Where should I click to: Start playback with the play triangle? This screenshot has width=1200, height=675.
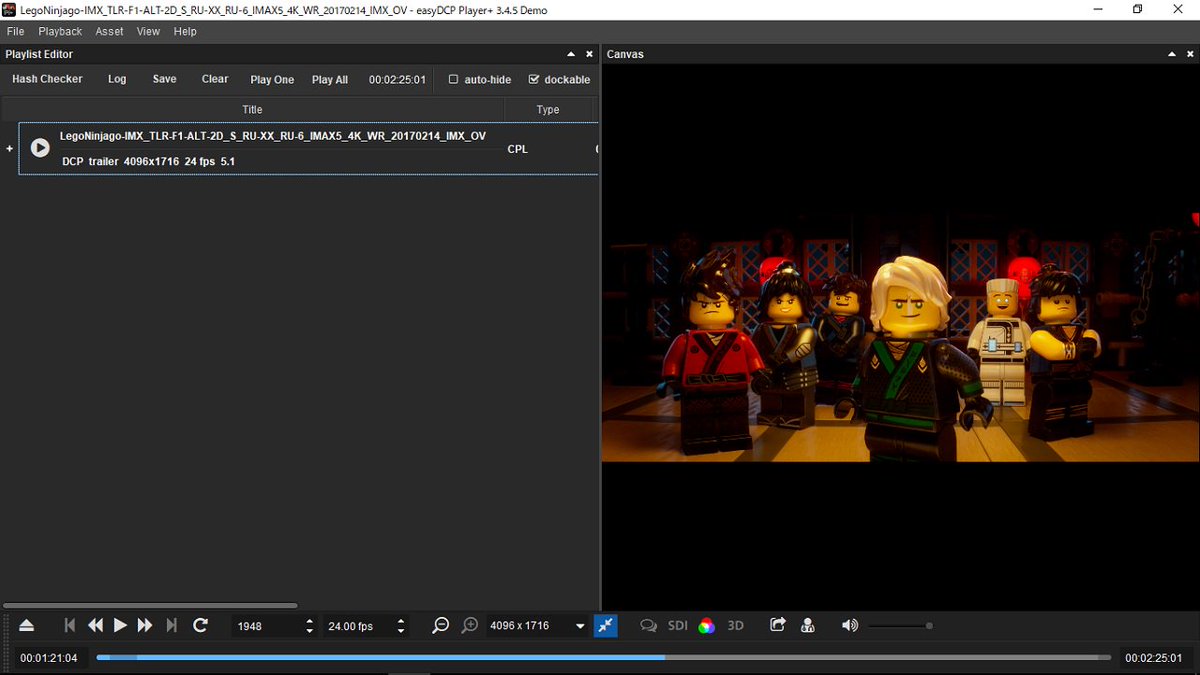point(120,626)
